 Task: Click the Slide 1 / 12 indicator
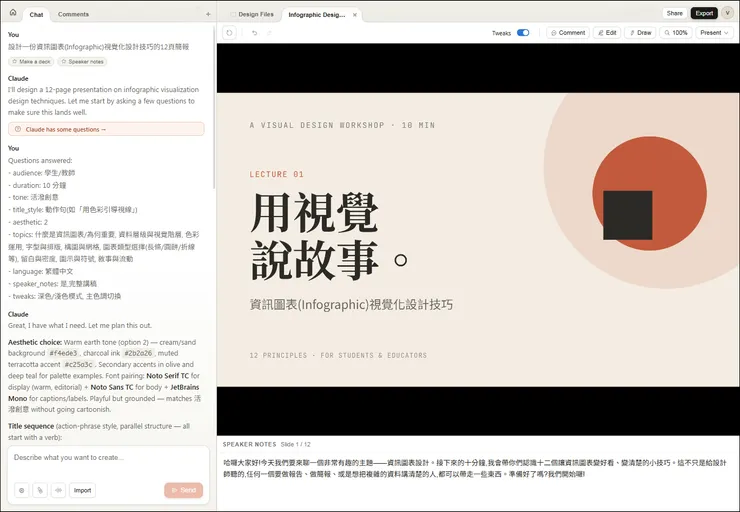tap(295, 445)
